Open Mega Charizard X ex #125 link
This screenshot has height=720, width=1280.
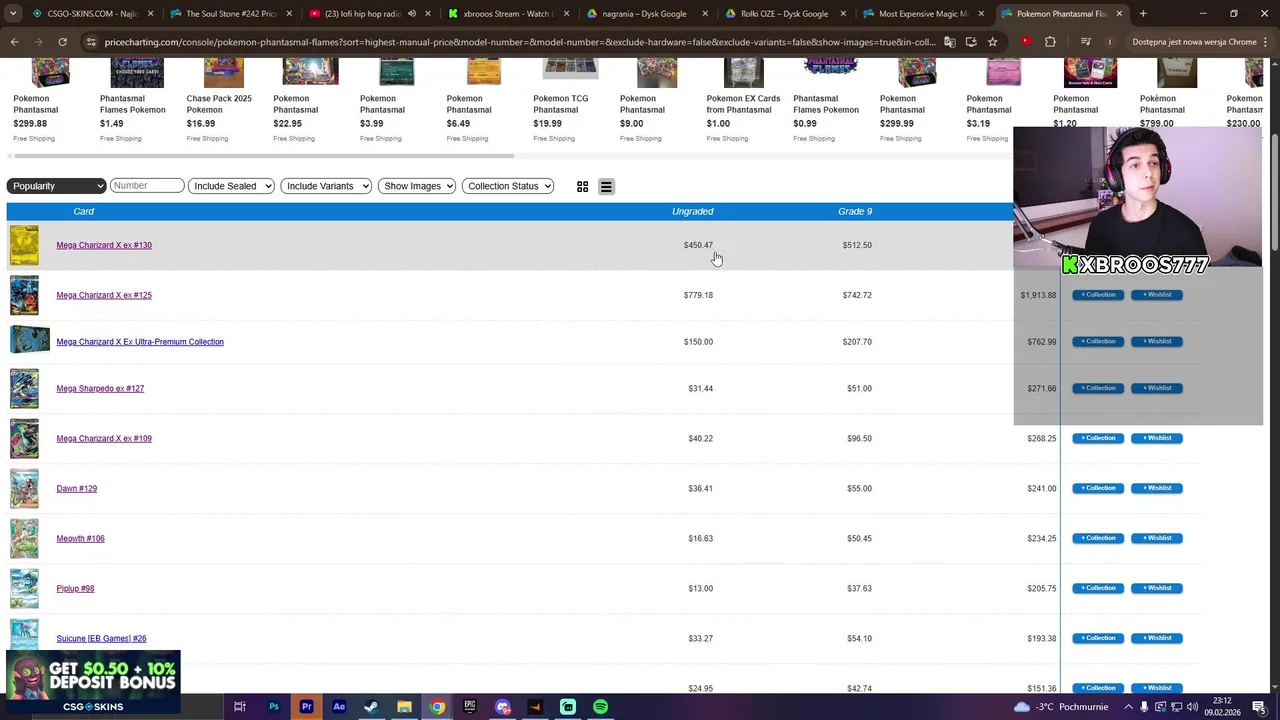pyautogui.click(x=104, y=295)
